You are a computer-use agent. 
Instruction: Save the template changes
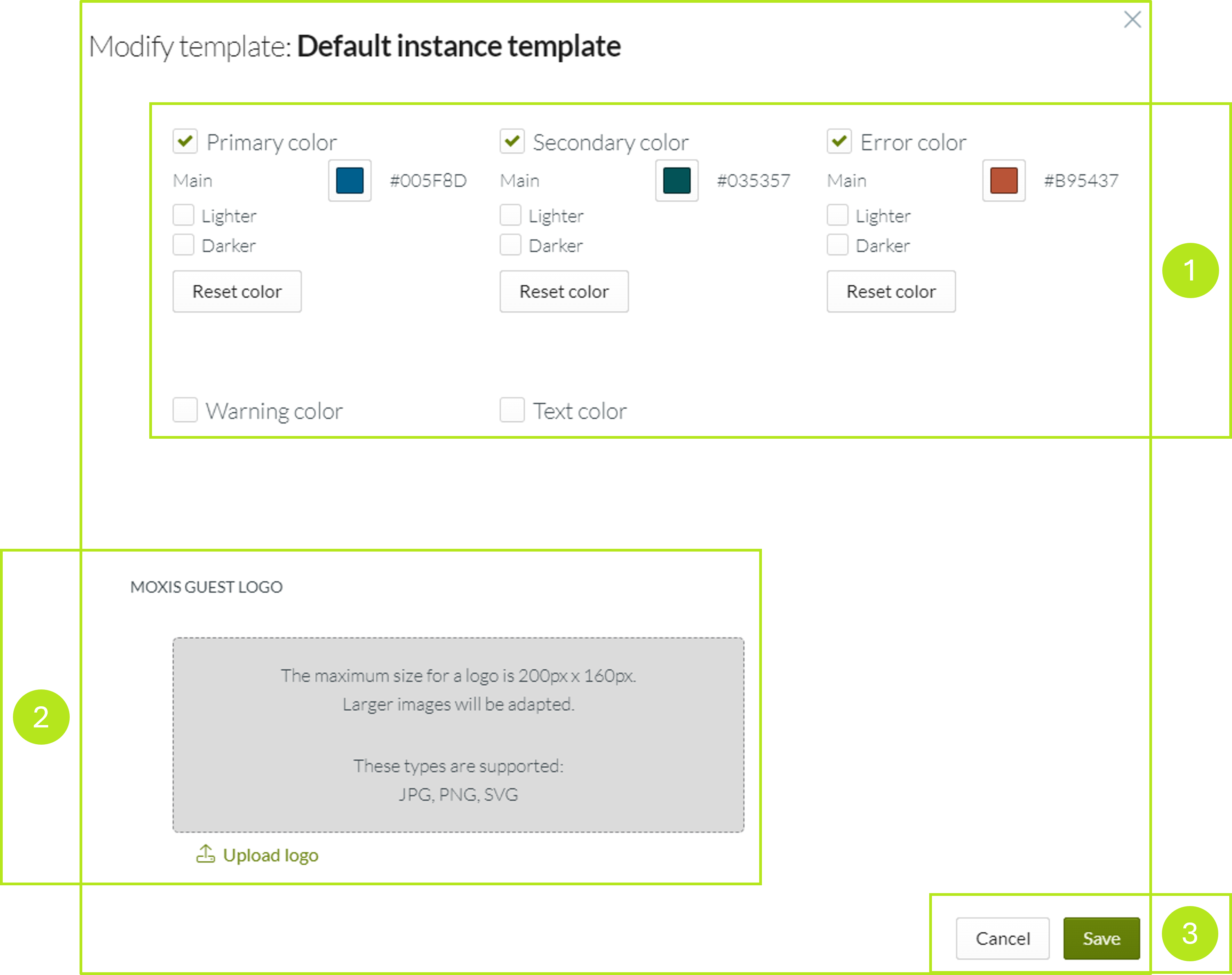[x=1101, y=938]
